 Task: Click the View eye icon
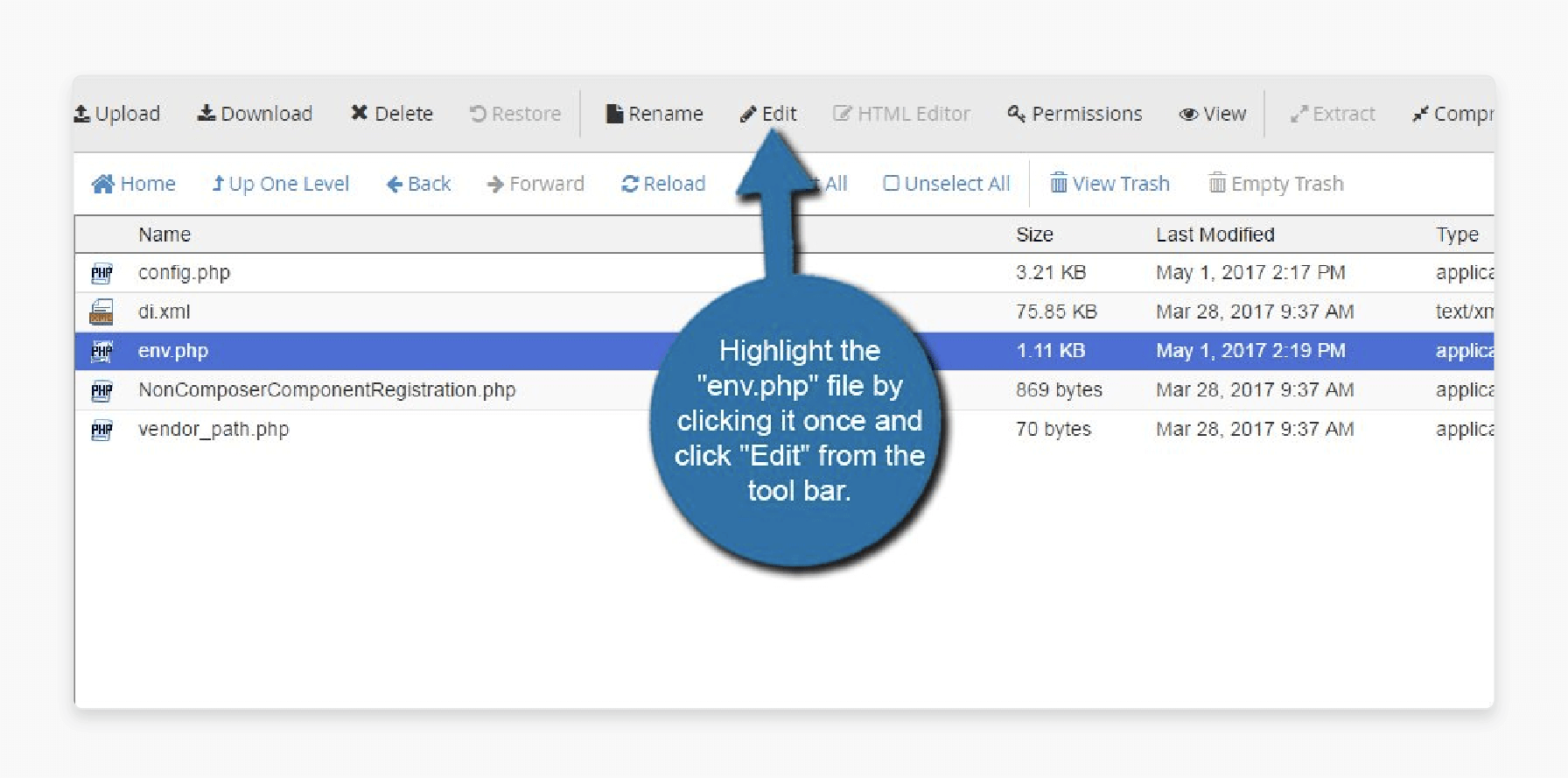pyautogui.click(x=1188, y=115)
